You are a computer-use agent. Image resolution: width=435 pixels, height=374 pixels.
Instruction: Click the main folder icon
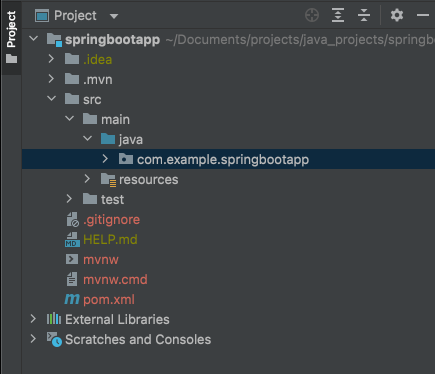(90, 119)
